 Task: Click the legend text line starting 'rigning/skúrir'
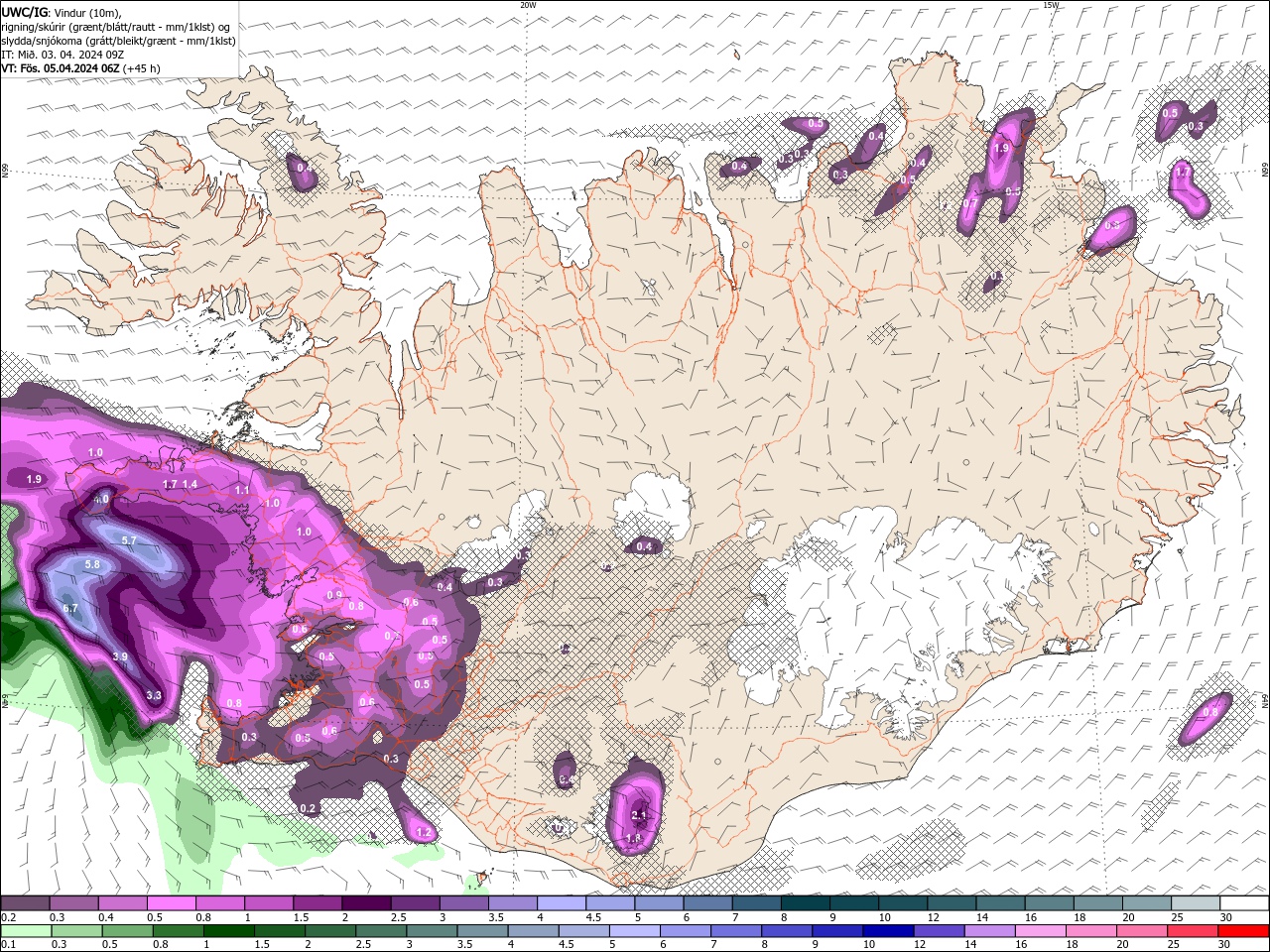tap(116, 27)
